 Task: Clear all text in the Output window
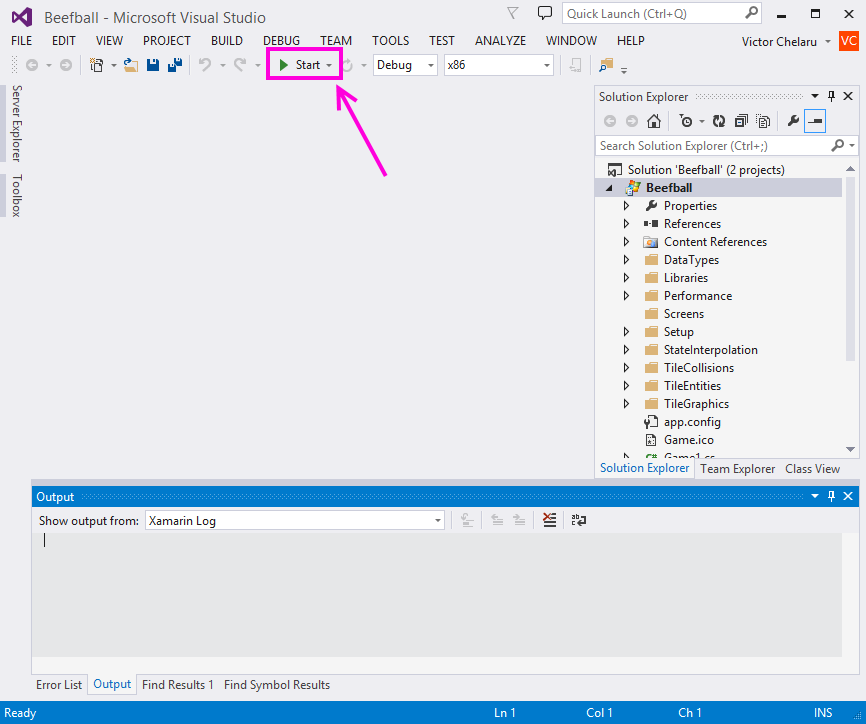(549, 520)
